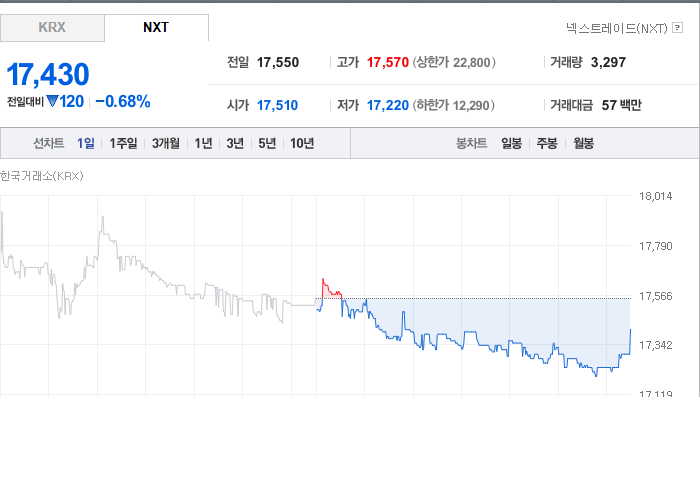Click the opening price 17,510
This screenshot has height=490, width=700.
[277, 105]
